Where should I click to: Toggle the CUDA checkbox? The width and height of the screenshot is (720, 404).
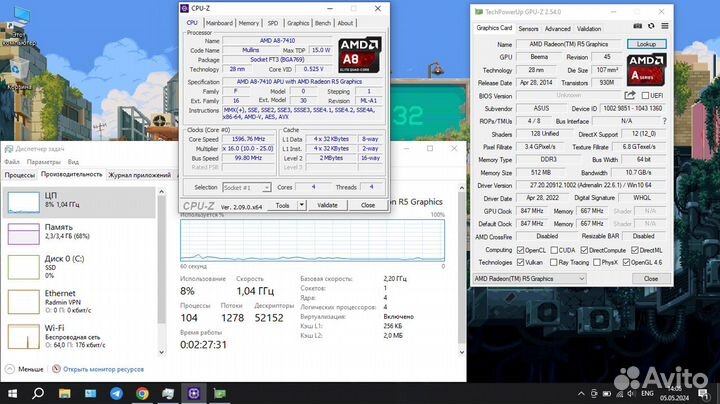(x=554, y=250)
